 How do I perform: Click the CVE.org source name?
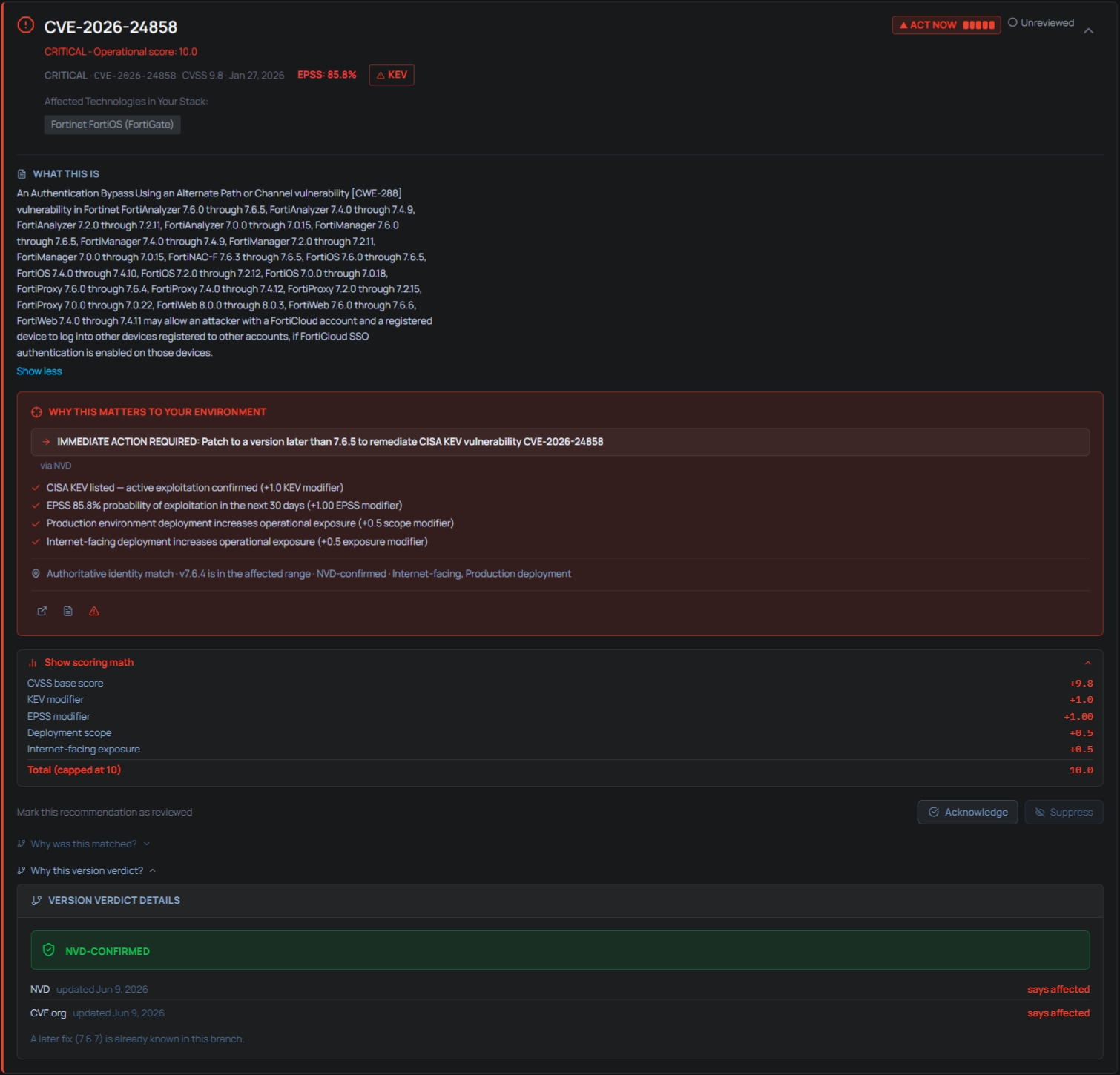tap(48, 1013)
